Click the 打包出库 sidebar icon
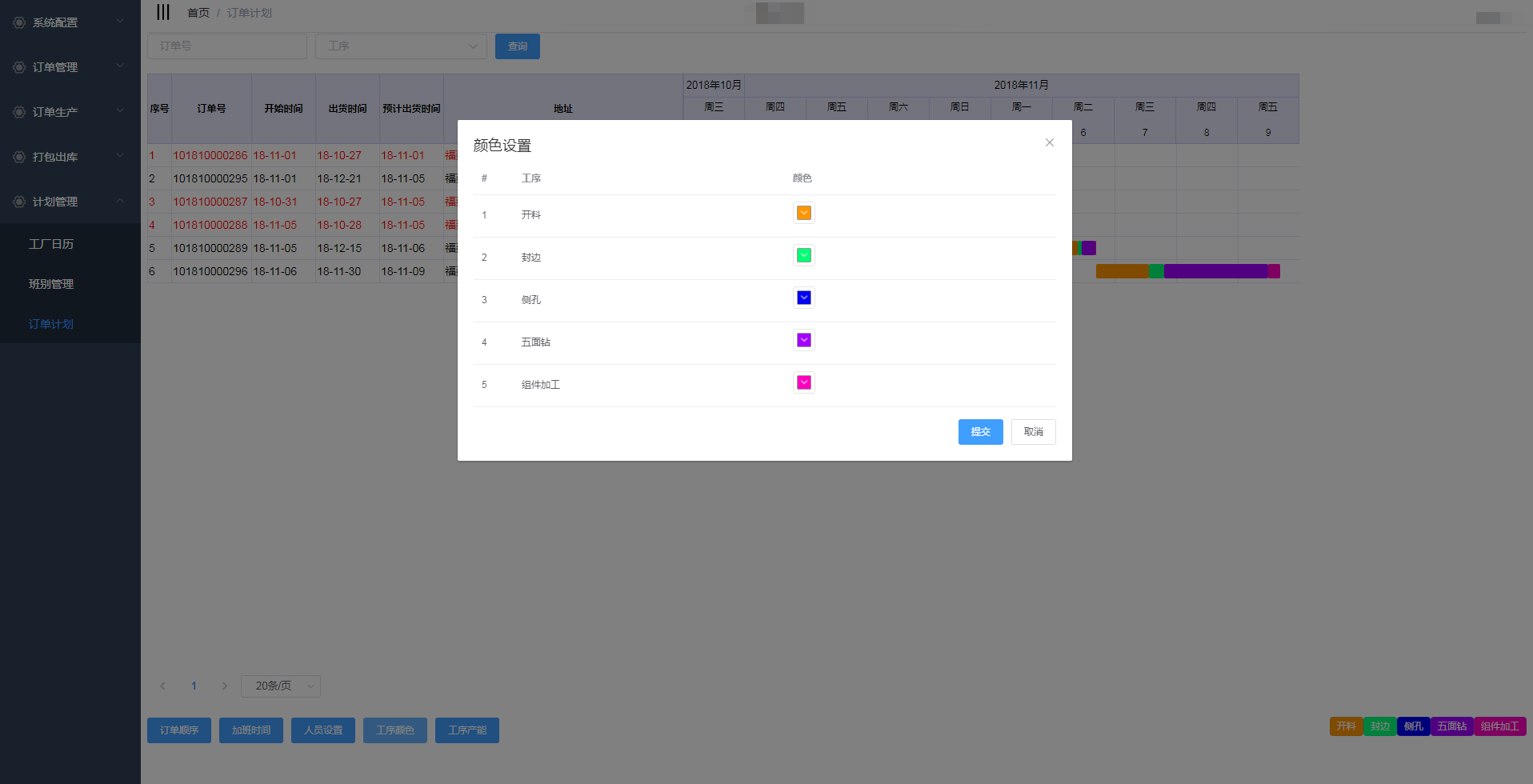This screenshot has width=1533, height=784. pyautogui.click(x=19, y=157)
